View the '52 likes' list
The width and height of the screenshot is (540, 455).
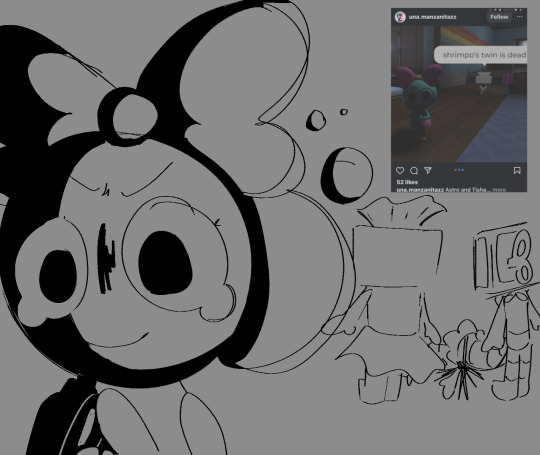point(407,182)
